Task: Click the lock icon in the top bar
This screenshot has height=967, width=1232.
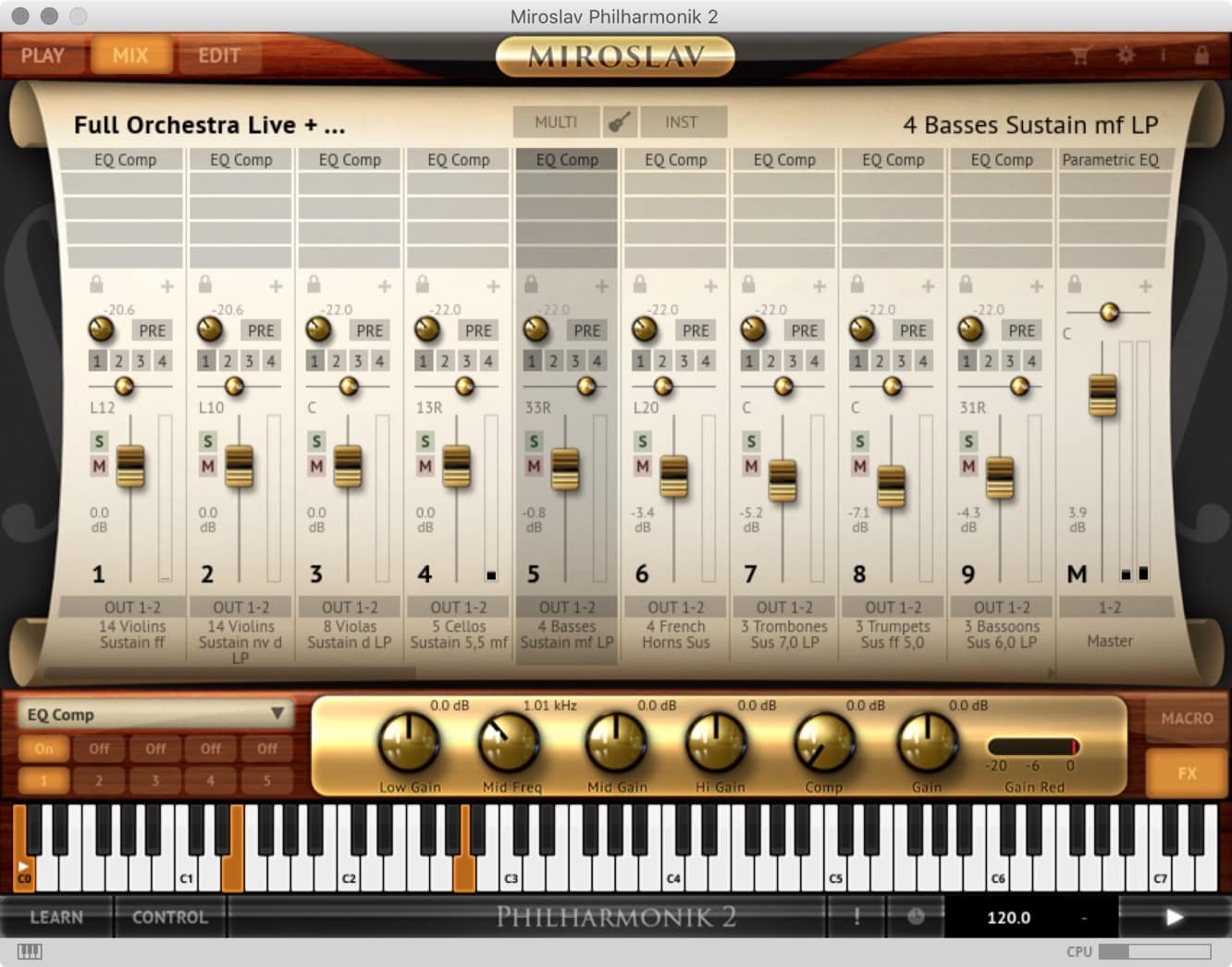Action: click(x=1201, y=56)
